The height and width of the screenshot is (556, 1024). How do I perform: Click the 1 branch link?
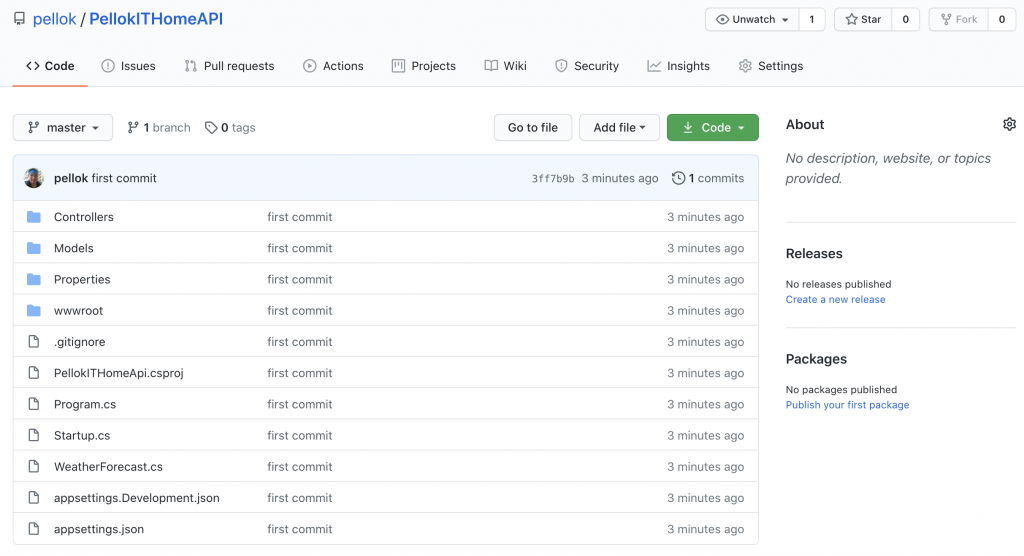coord(159,127)
